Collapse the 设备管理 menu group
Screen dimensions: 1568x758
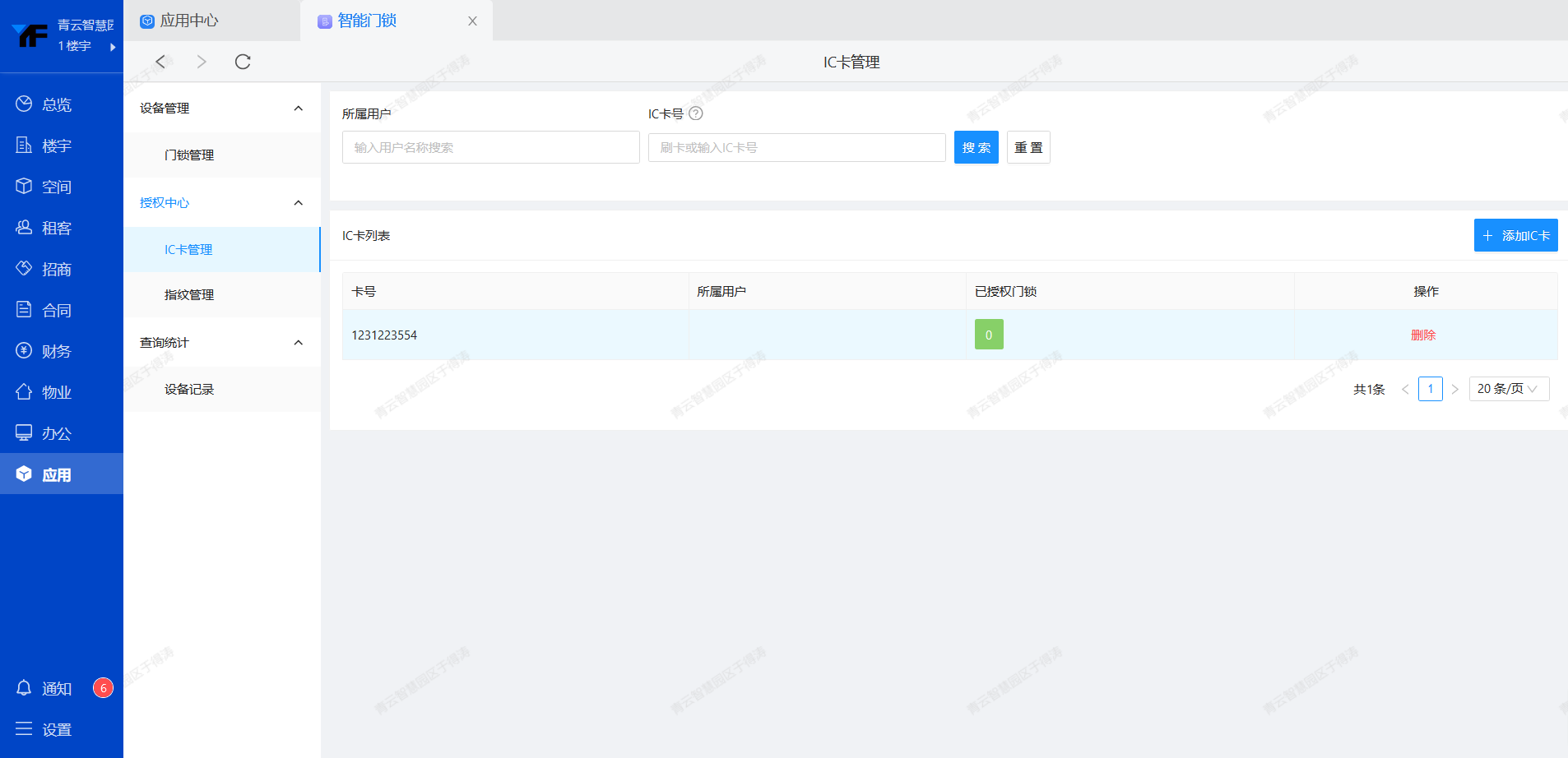pos(298,109)
